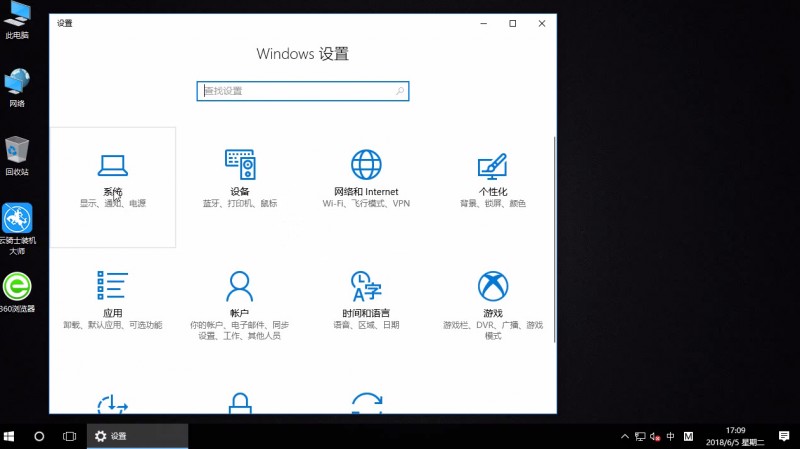Open the 网络和 Internet globe icon
This screenshot has height=449, width=800.
click(366, 164)
